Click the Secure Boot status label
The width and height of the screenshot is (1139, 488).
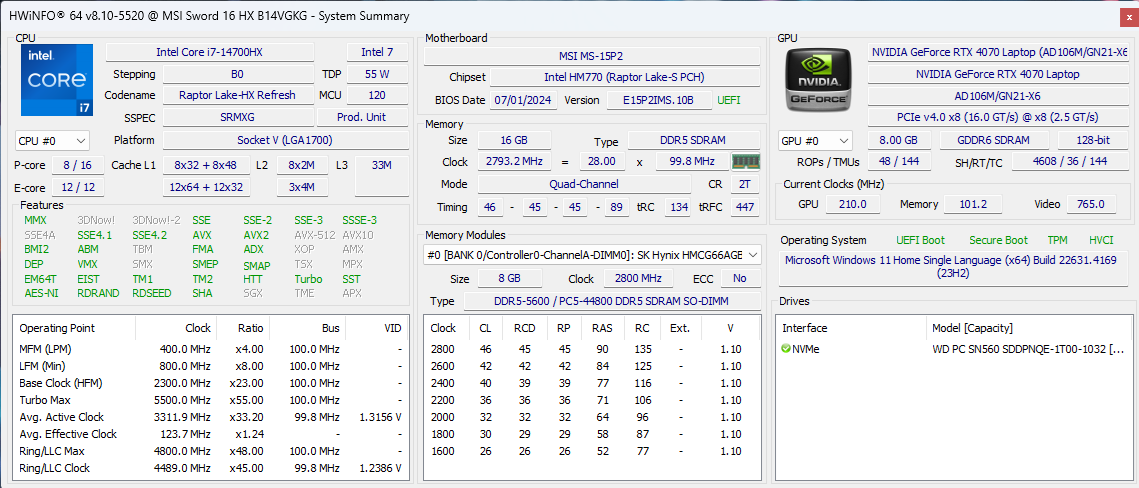tap(997, 240)
